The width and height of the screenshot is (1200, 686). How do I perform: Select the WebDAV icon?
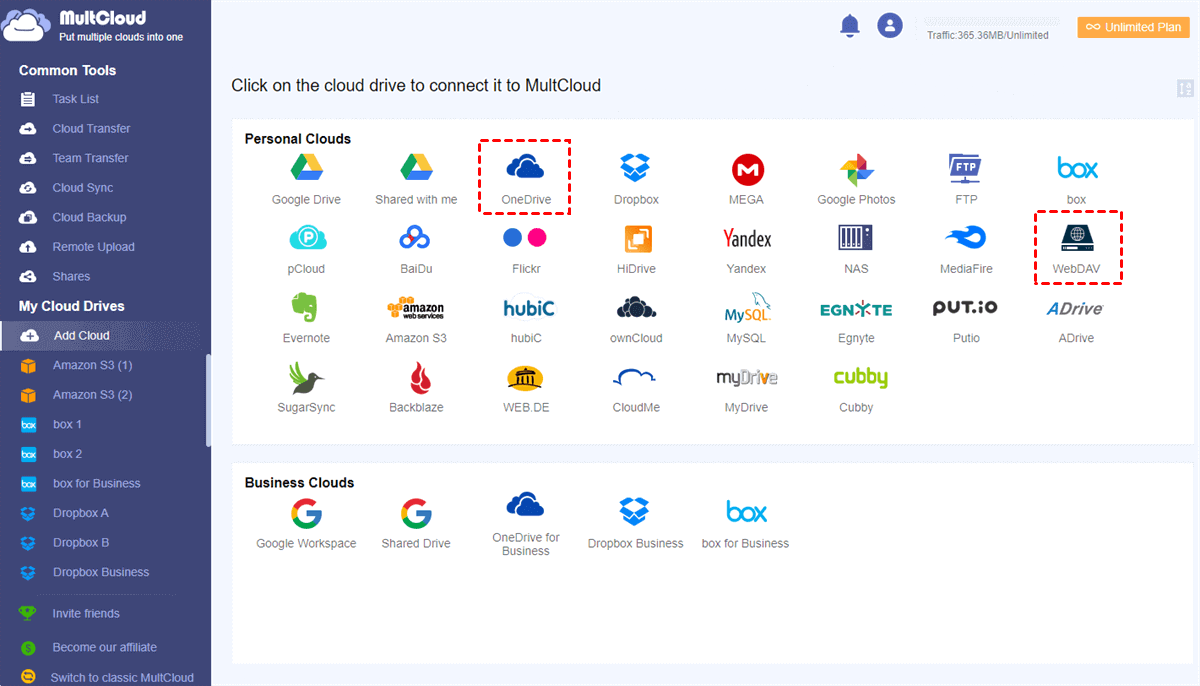click(x=1076, y=238)
